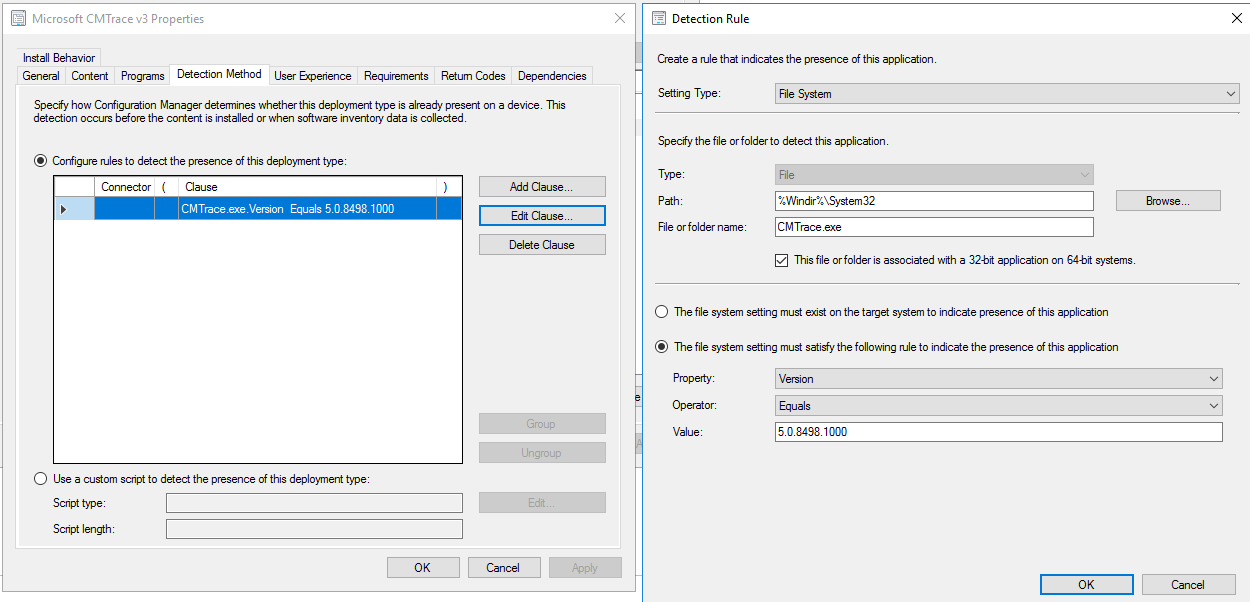Click Apply in the Properties window
Viewport: 1250px width, 602px height.
click(x=585, y=568)
